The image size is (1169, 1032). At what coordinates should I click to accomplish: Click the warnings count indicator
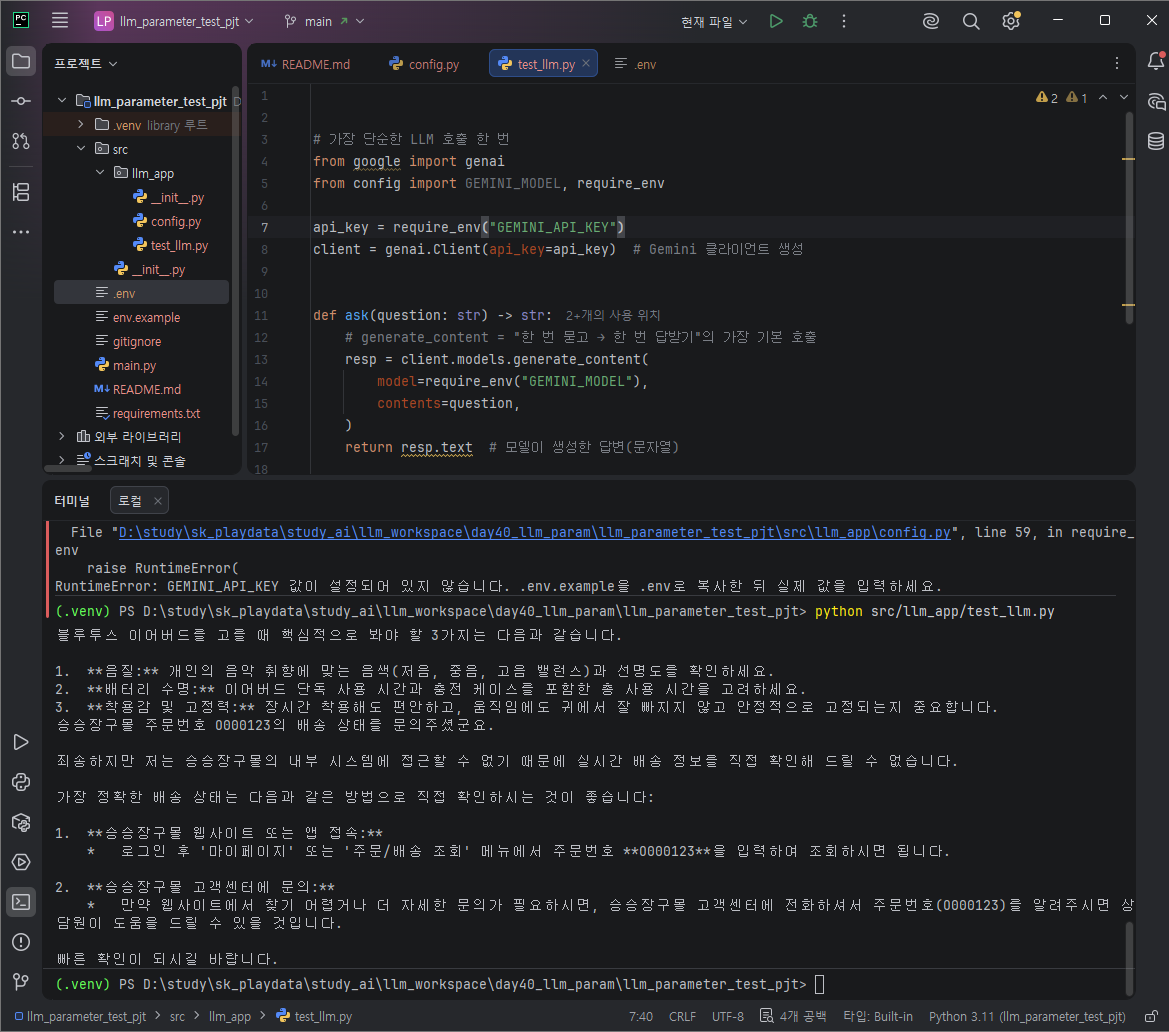coord(1062,98)
